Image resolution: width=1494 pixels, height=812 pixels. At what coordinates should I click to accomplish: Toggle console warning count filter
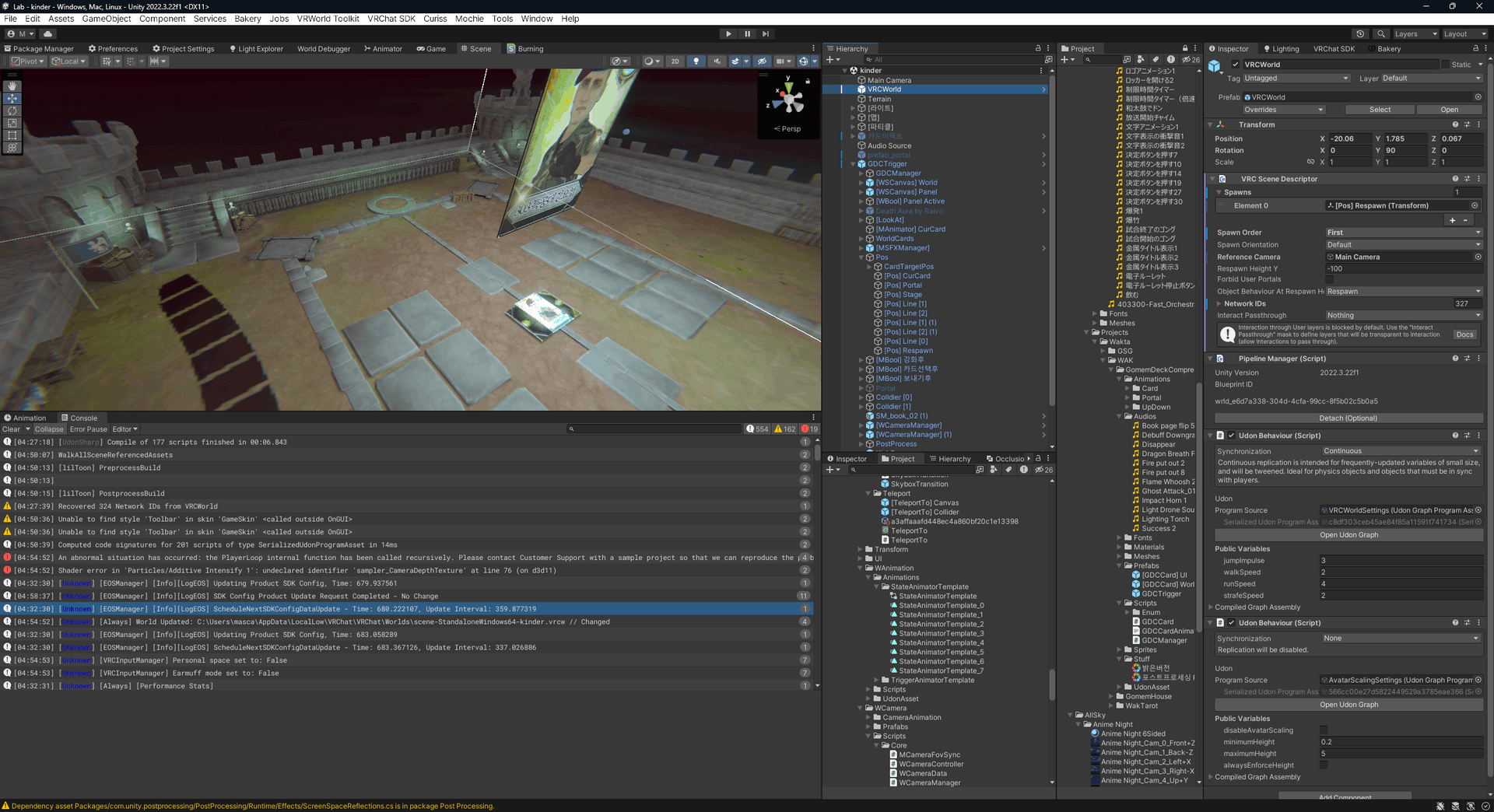point(784,429)
